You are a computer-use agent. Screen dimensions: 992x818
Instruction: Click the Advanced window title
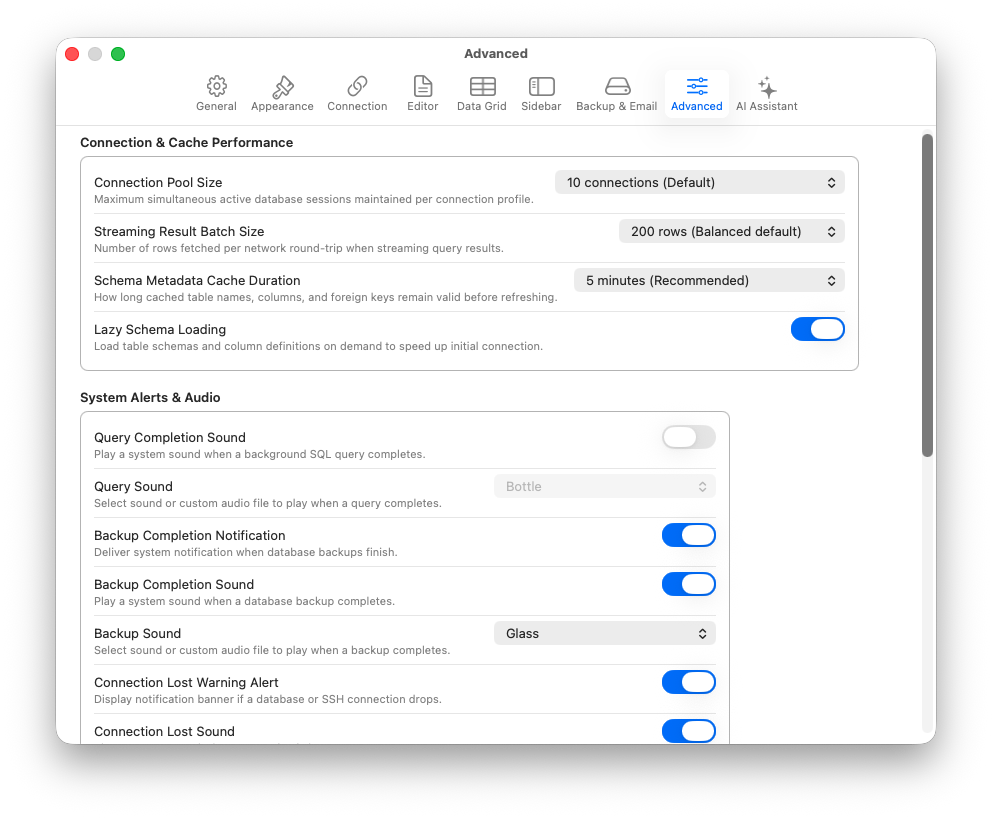coord(496,54)
